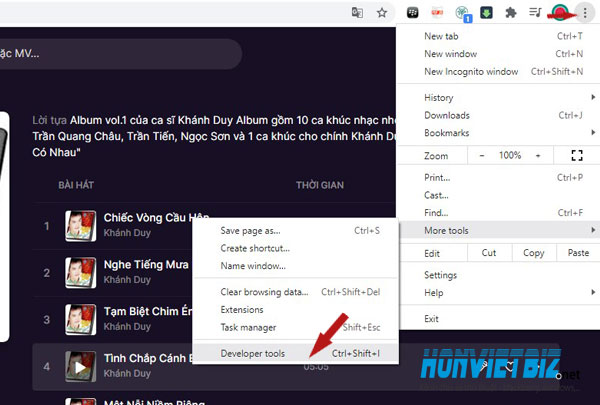Click the Paste button in Edit row

click(578, 253)
